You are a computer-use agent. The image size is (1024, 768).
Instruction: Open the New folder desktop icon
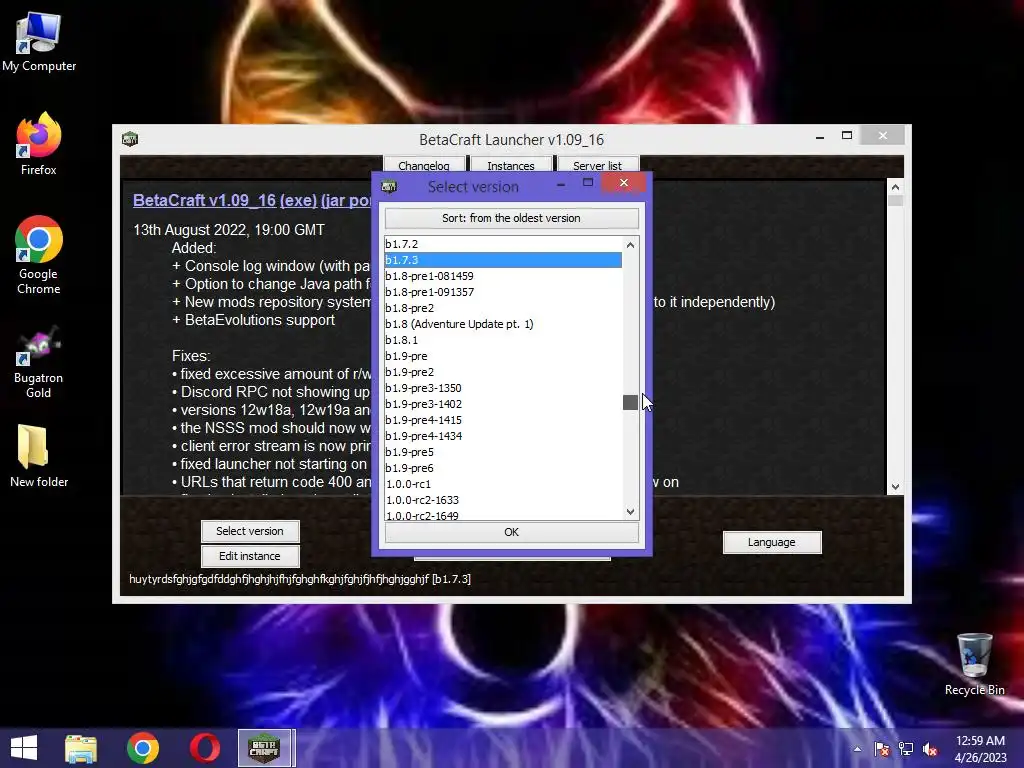pyautogui.click(x=39, y=456)
